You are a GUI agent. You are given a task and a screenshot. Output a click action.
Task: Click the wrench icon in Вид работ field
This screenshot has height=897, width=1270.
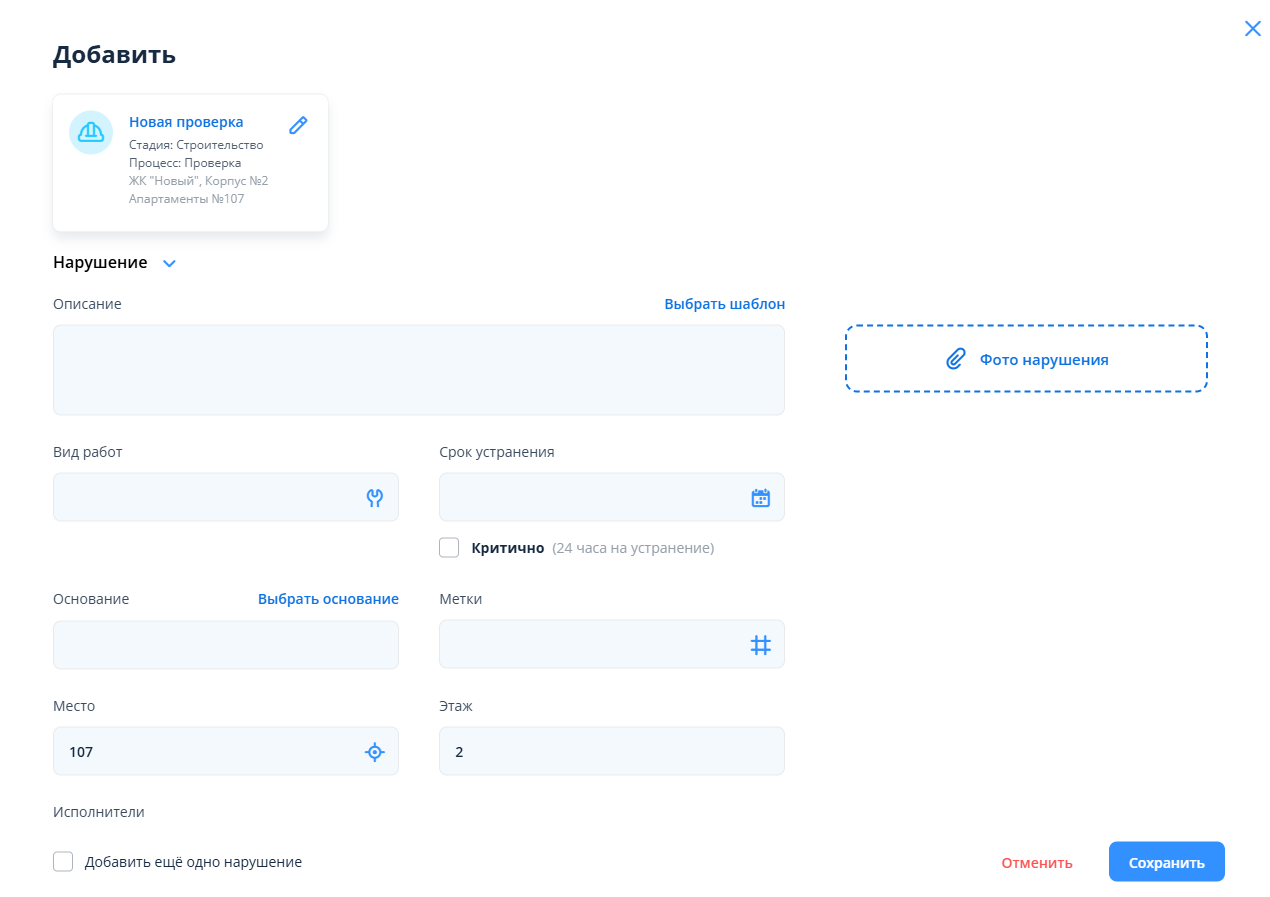pos(375,498)
